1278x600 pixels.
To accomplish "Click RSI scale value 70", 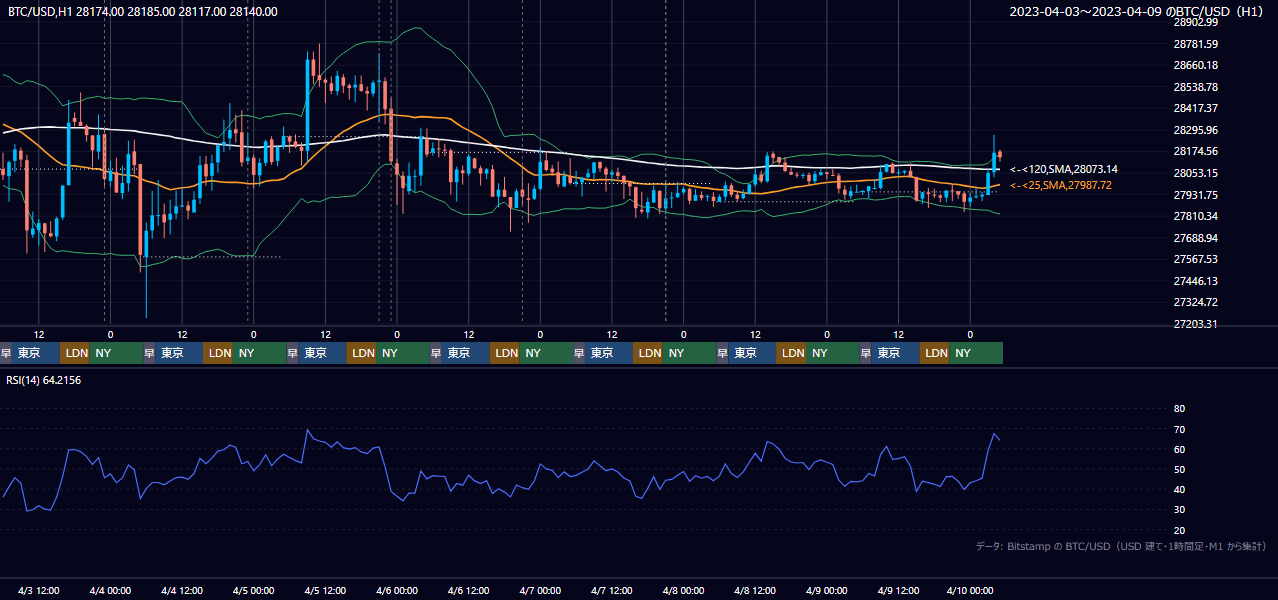I will 1179,429.
